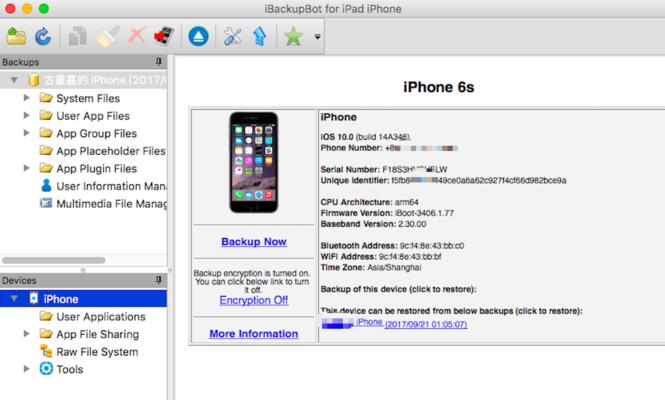Viewport: 665px width, 400px height.
Task: Click the iOS 10.0 build line
Action: tap(365, 137)
